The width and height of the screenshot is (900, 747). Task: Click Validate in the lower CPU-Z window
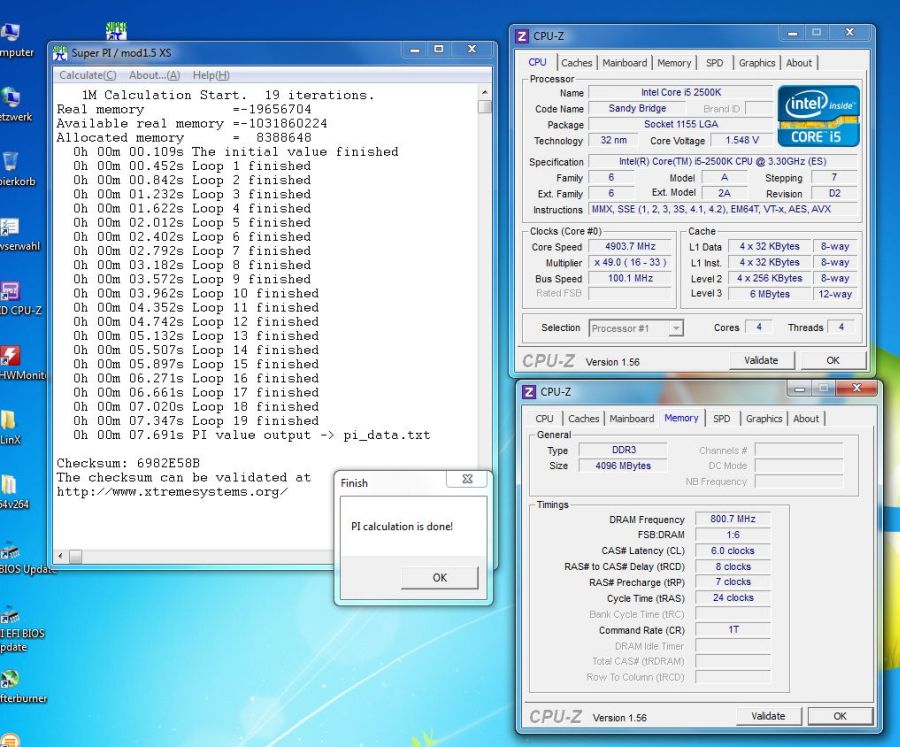click(768, 716)
